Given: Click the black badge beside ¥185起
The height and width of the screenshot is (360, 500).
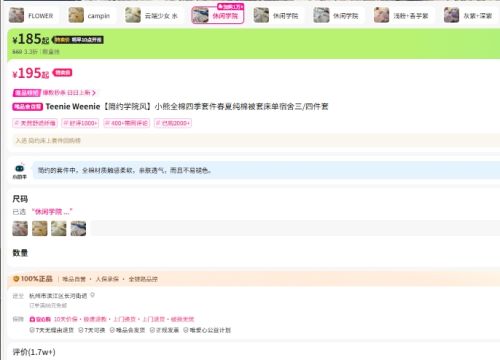Looking at the screenshot, I should point(78,40).
